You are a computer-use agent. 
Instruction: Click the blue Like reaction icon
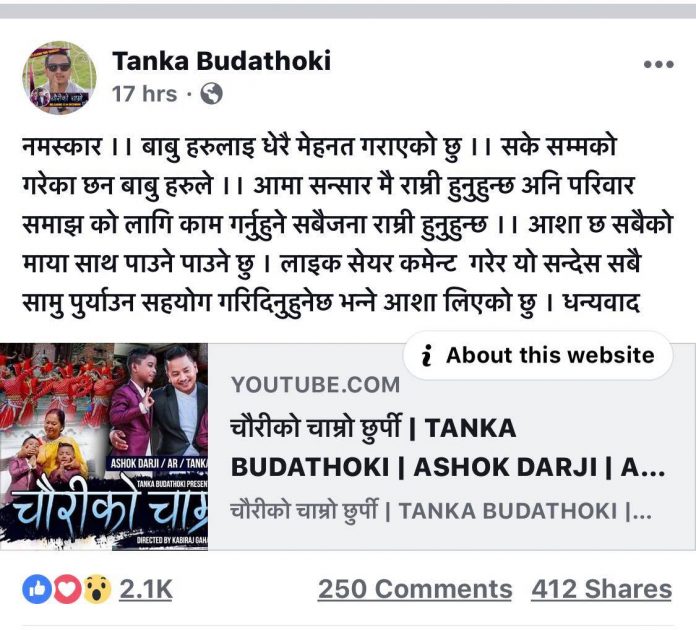click(37, 589)
